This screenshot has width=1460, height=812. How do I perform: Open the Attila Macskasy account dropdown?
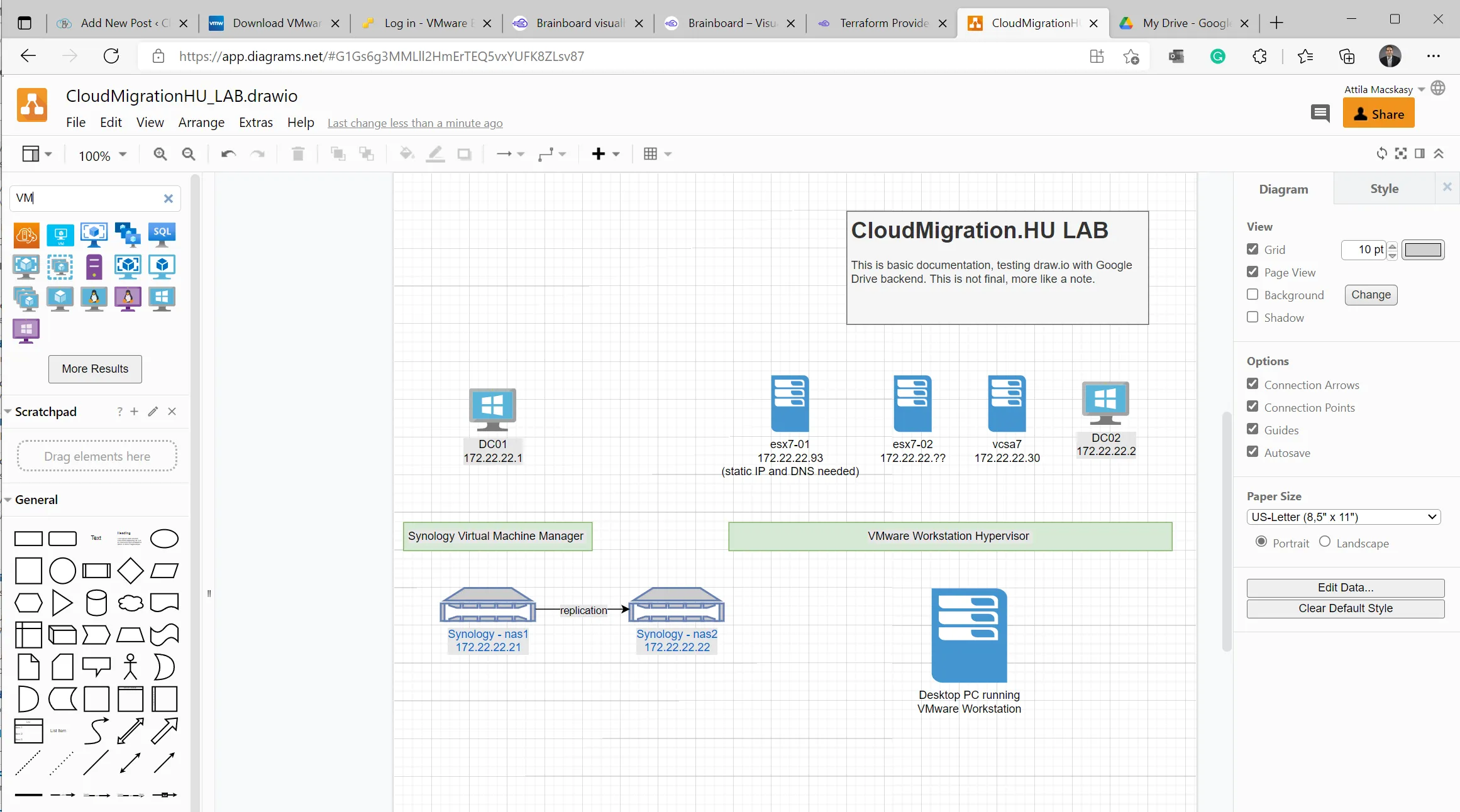(x=1385, y=90)
